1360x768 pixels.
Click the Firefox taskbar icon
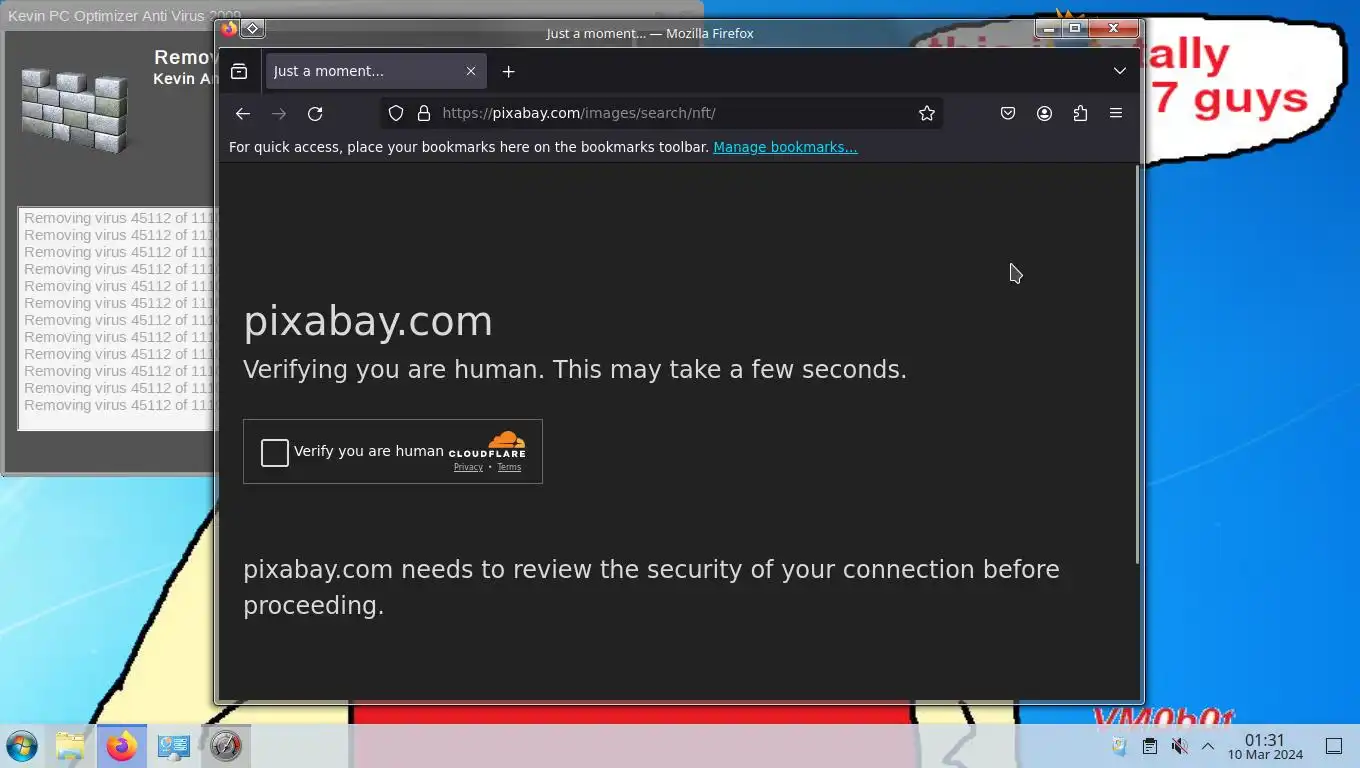(122, 746)
